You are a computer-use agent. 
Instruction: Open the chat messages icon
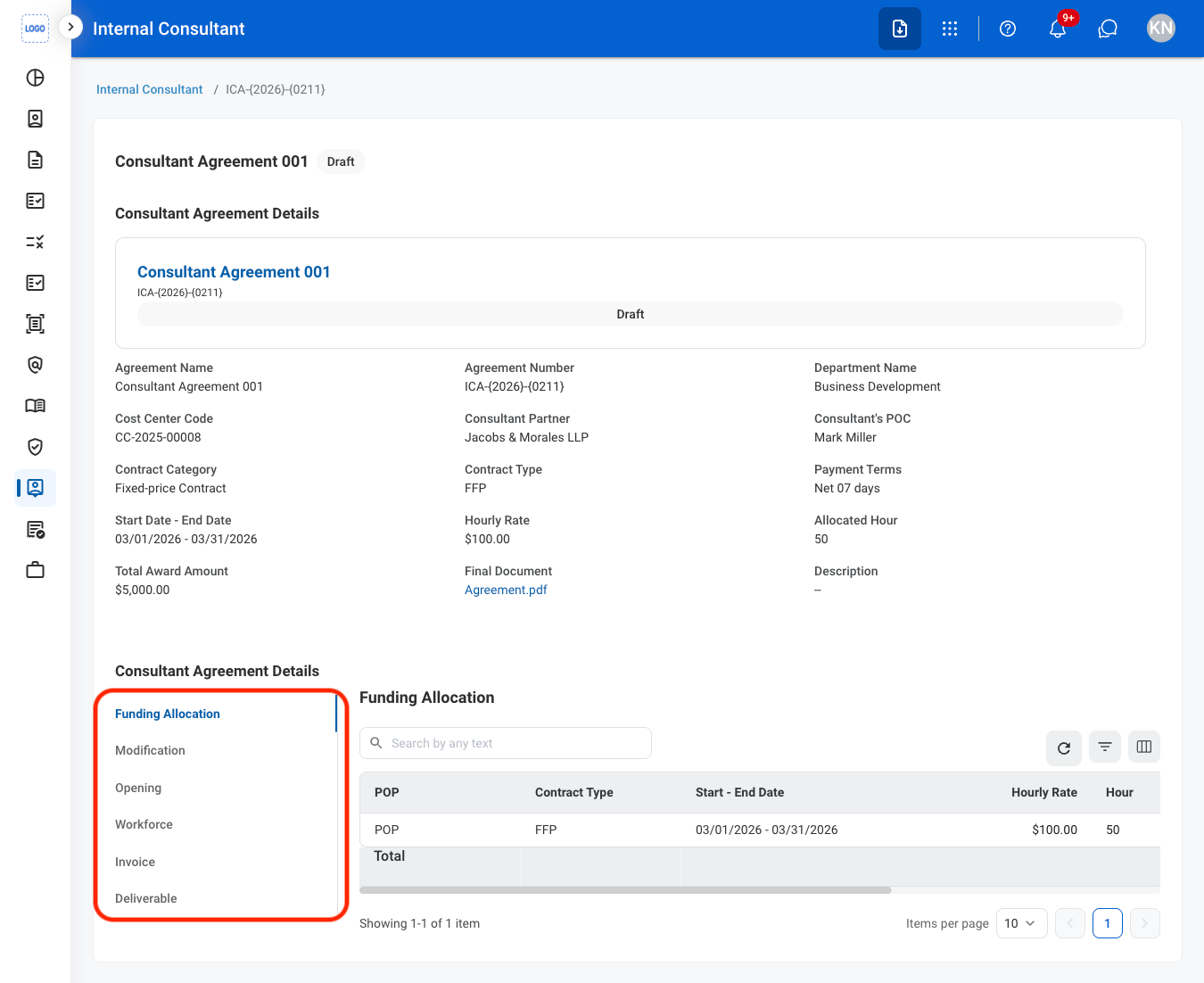1108,29
